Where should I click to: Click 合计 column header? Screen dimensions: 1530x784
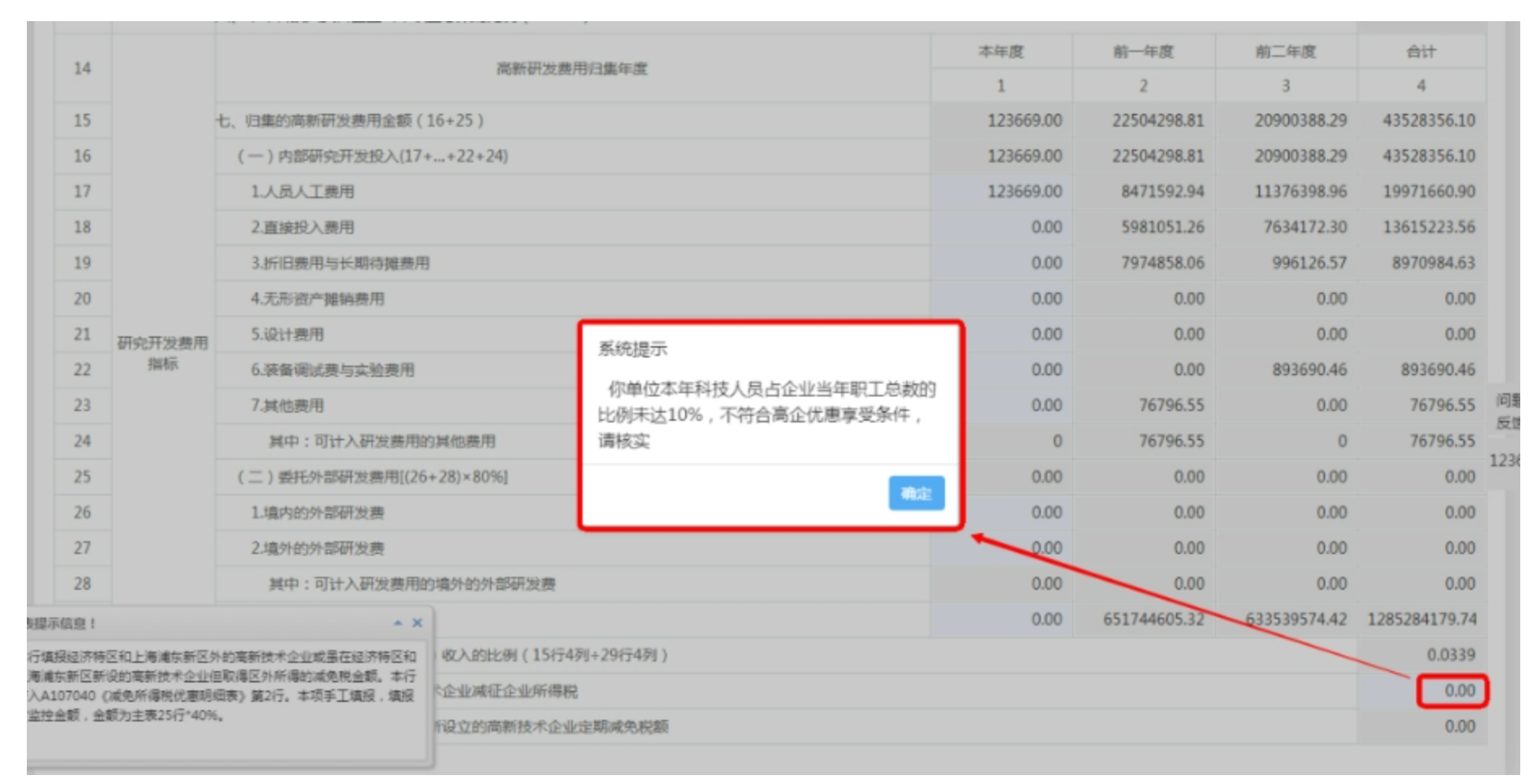pos(1421,52)
